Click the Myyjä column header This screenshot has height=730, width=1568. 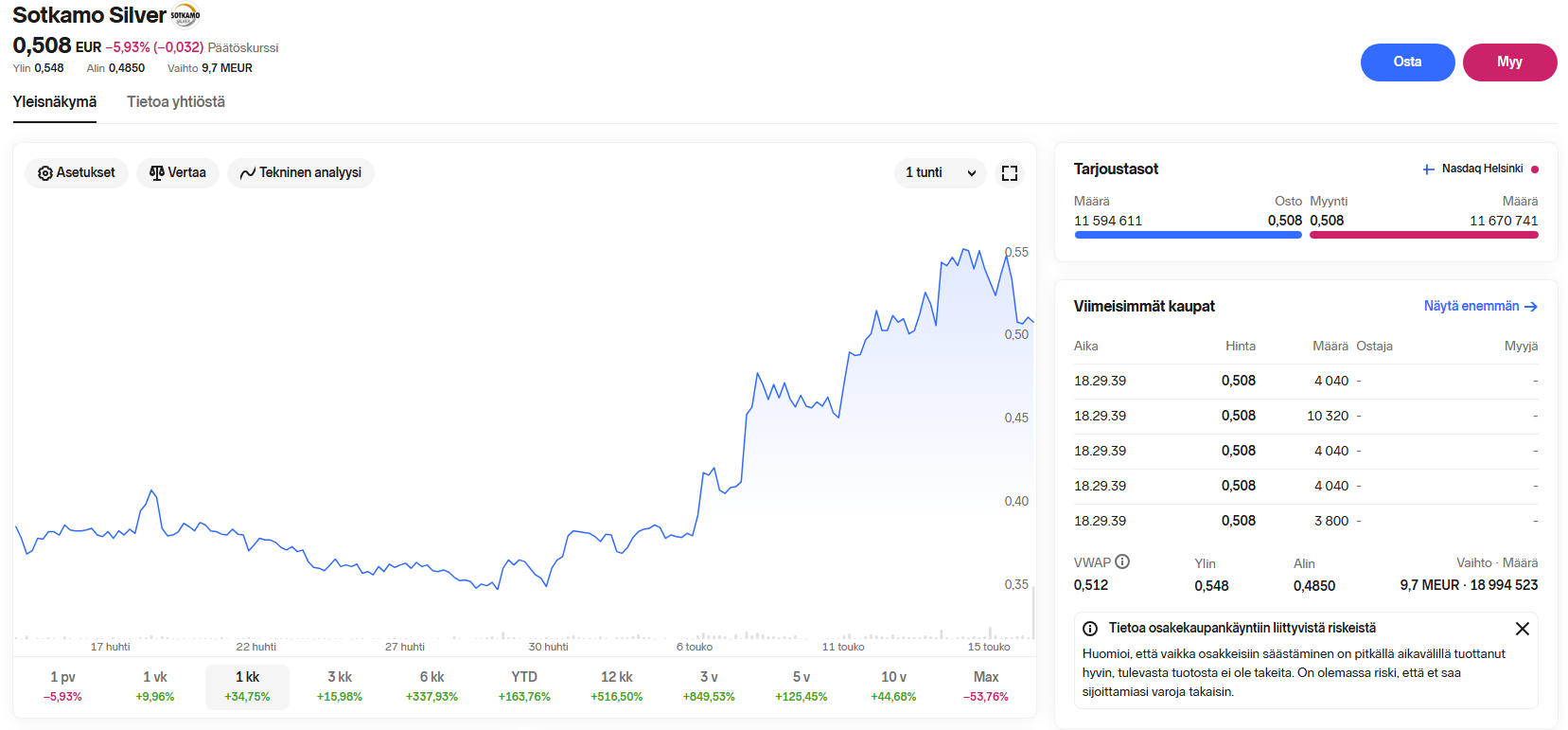pos(1522,346)
